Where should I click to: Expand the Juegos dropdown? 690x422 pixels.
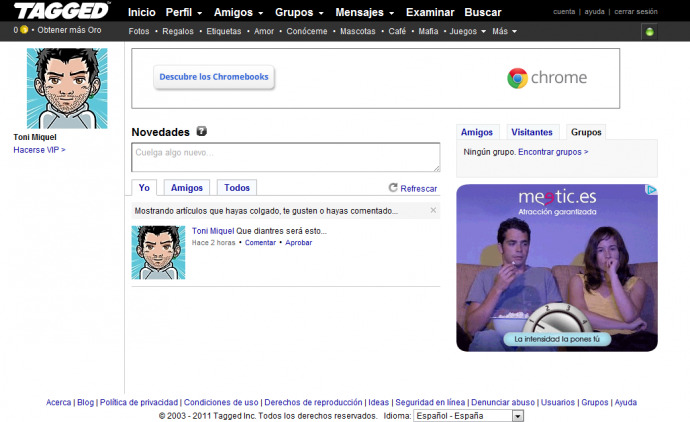pyautogui.click(x=467, y=31)
